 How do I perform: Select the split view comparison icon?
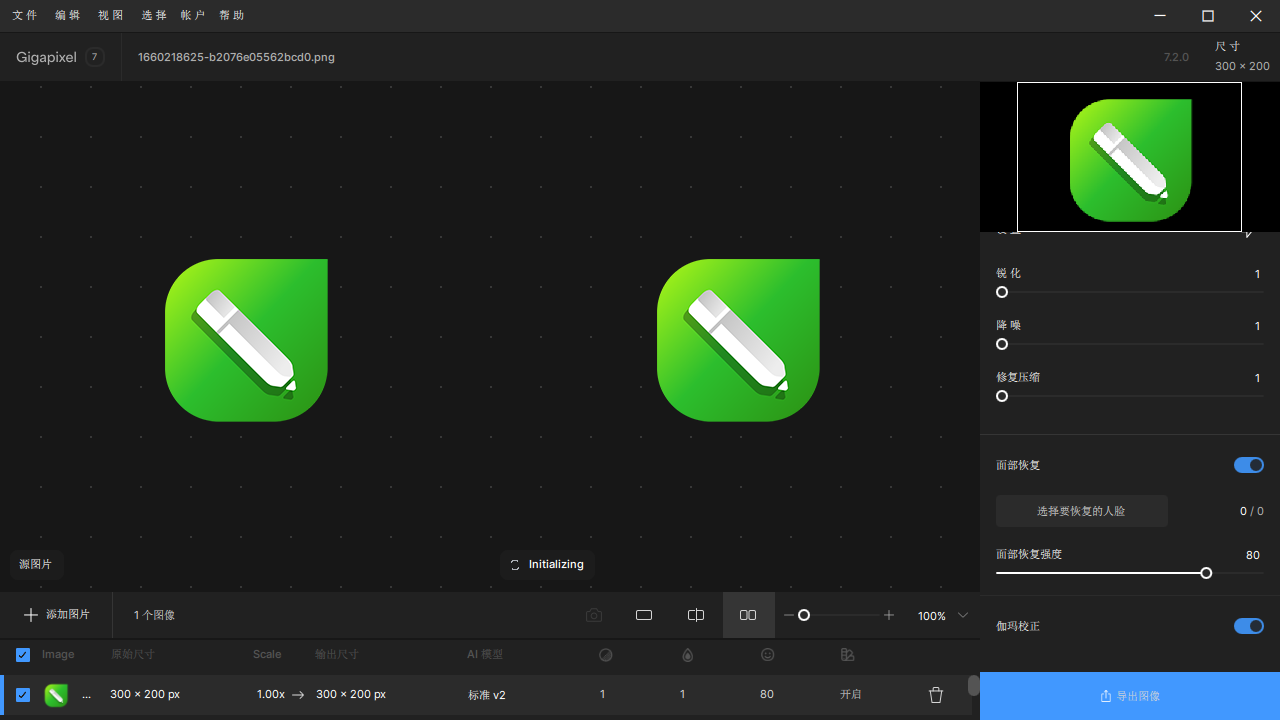[x=696, y=615]
